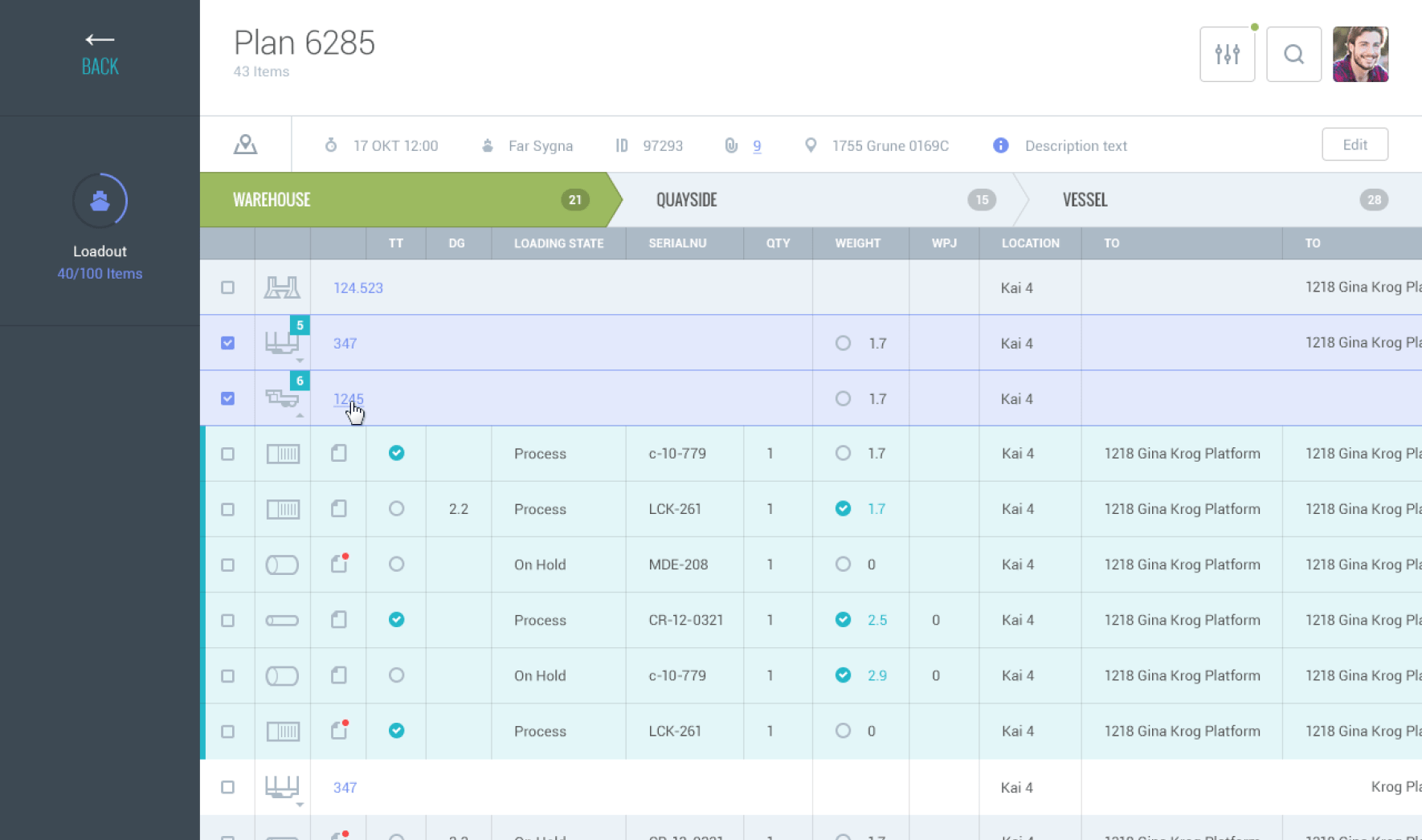Click the tank icon in MDE-208 row

(x=282, y=565)
